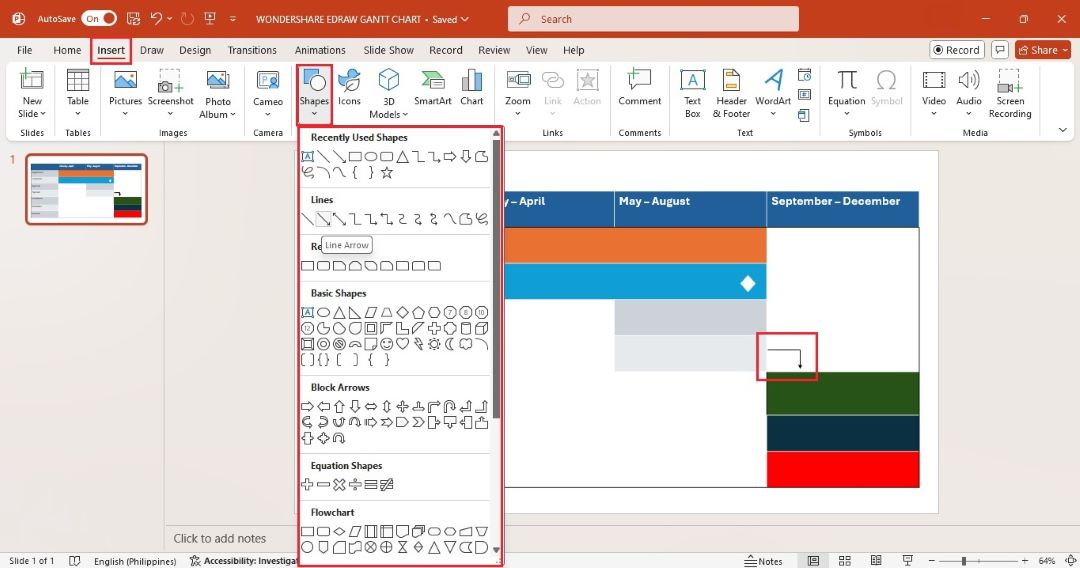This screenshot has height=568, width=1080.
Task: Toggle the AutoSave switch off
Action: (x=99, y=19)
